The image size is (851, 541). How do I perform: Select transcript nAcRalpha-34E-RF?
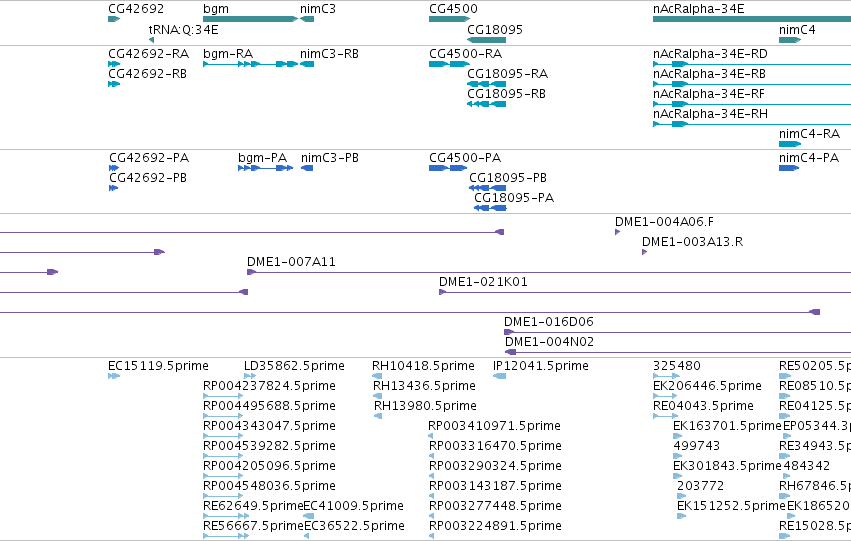click(708, 94)
